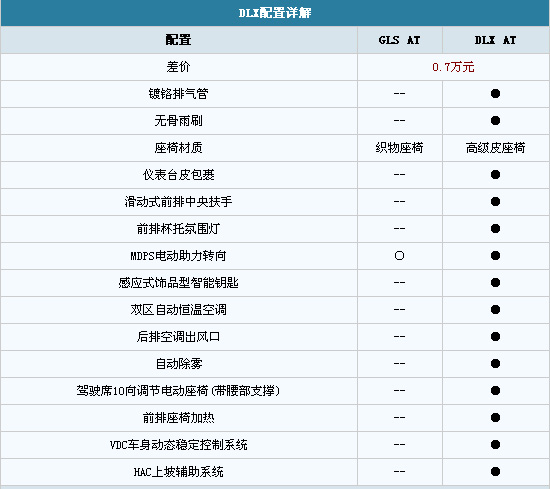
Task: Click the dash mark for 后排空调出风口 under GLS AT
Action: tap(399, 337)
